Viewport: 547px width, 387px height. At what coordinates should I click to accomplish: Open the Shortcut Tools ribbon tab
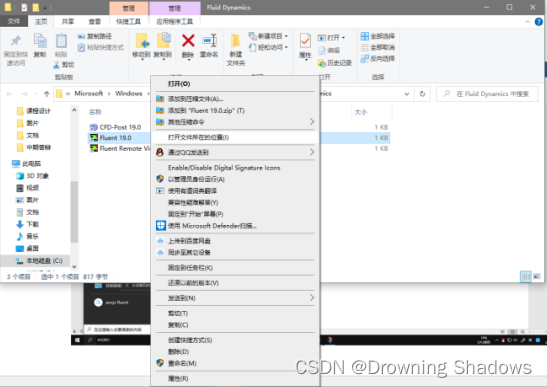[x=128, y=21]
